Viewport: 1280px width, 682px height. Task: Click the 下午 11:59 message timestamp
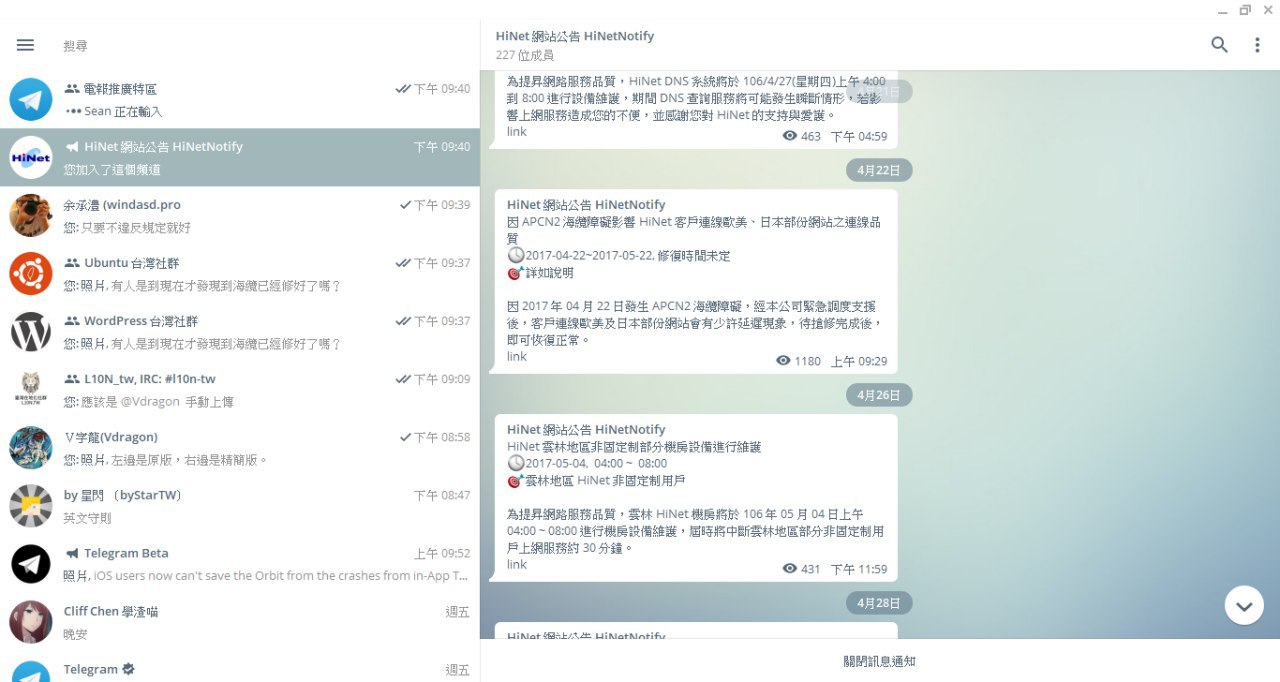point(859,569)
